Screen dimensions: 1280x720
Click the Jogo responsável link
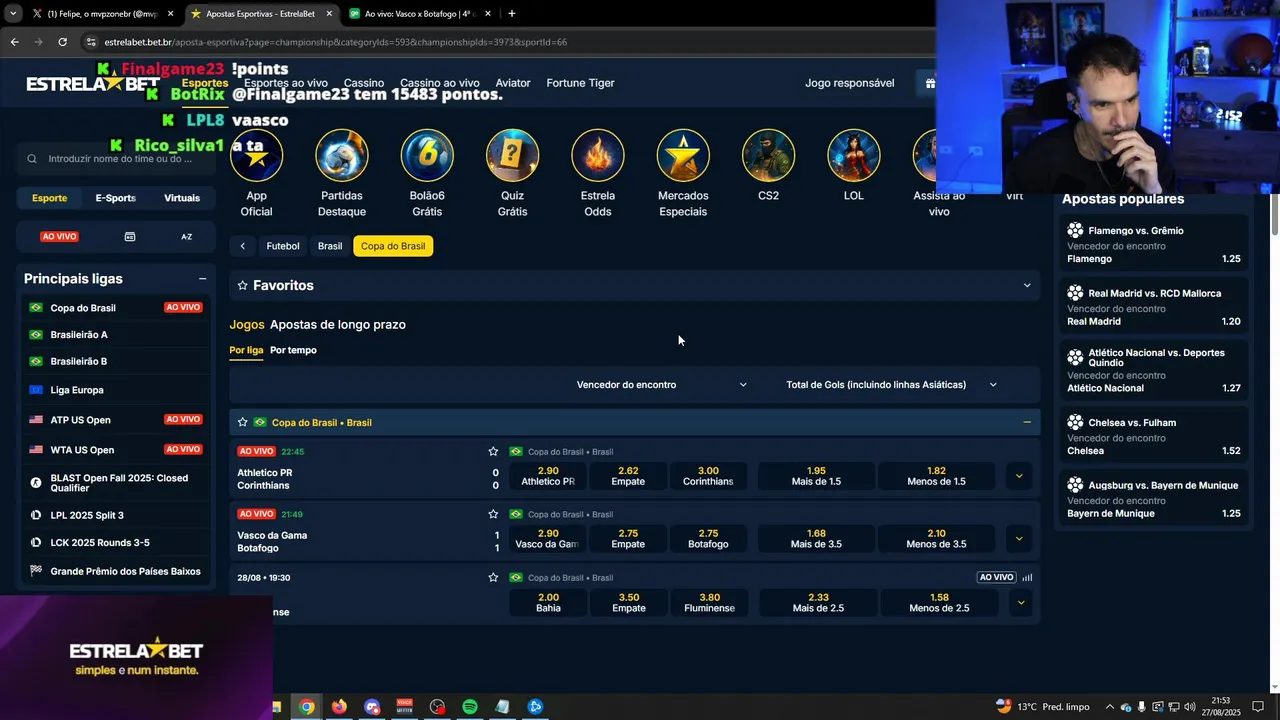tap(849, 83)
